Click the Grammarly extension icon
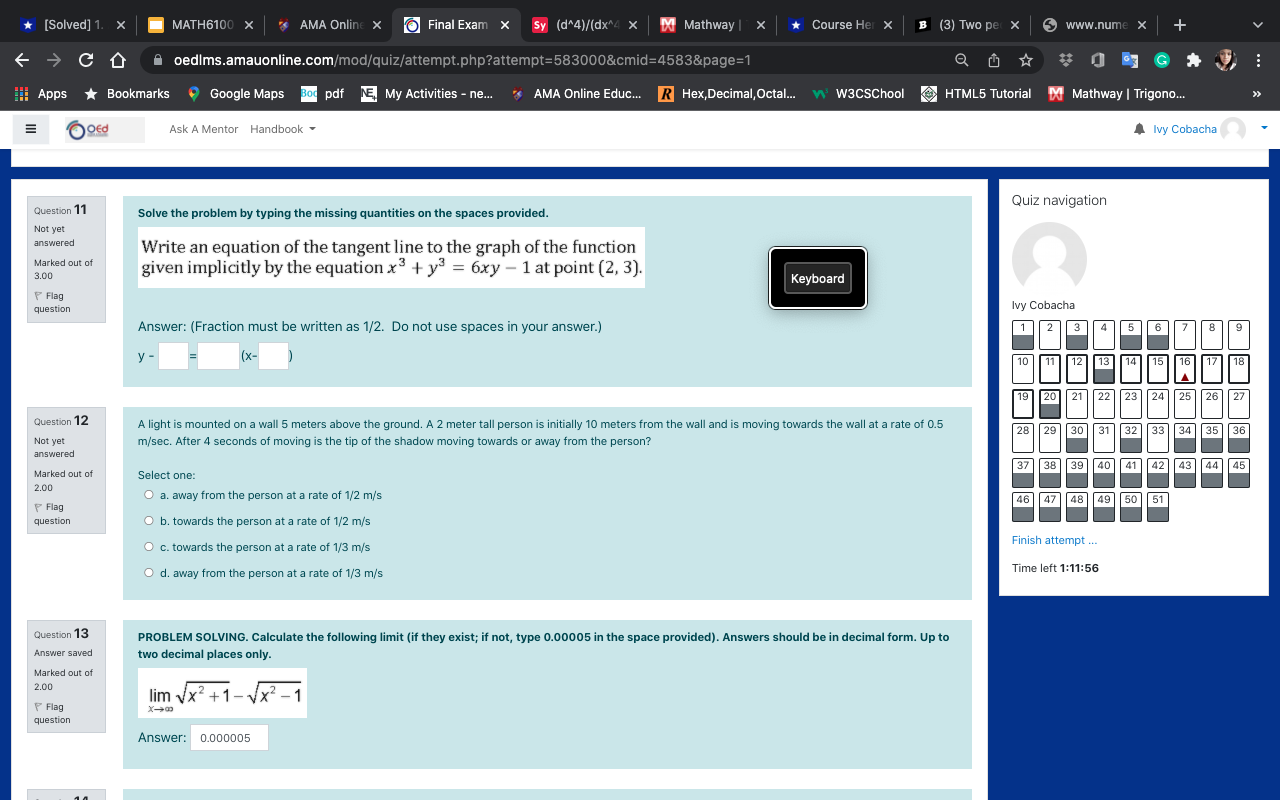Image resolution: width=1280 pixels, height=800 pixels. (1162, 60)
